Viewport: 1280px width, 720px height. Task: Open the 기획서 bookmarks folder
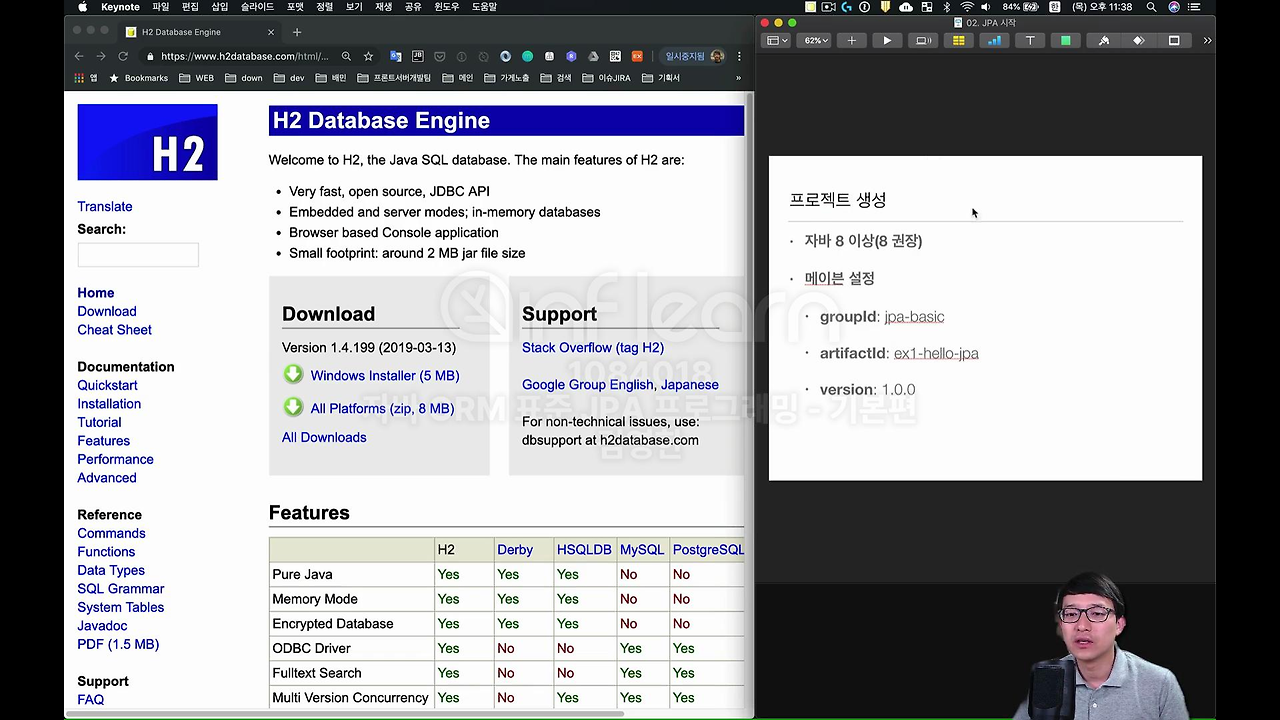(x=661, y=78)
